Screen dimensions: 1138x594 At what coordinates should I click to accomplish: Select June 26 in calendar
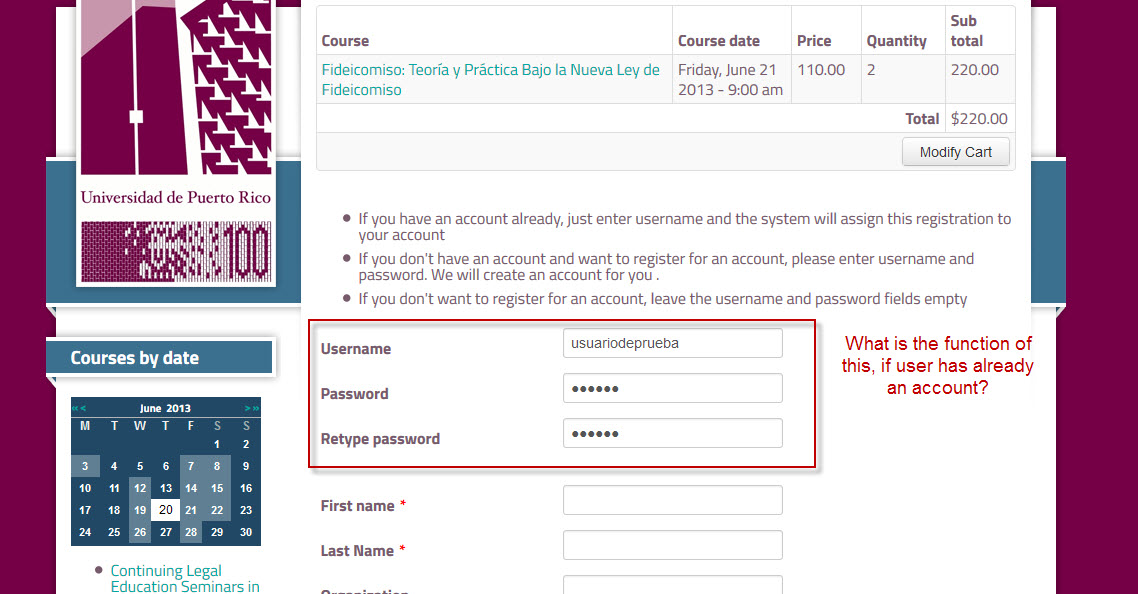140,532
